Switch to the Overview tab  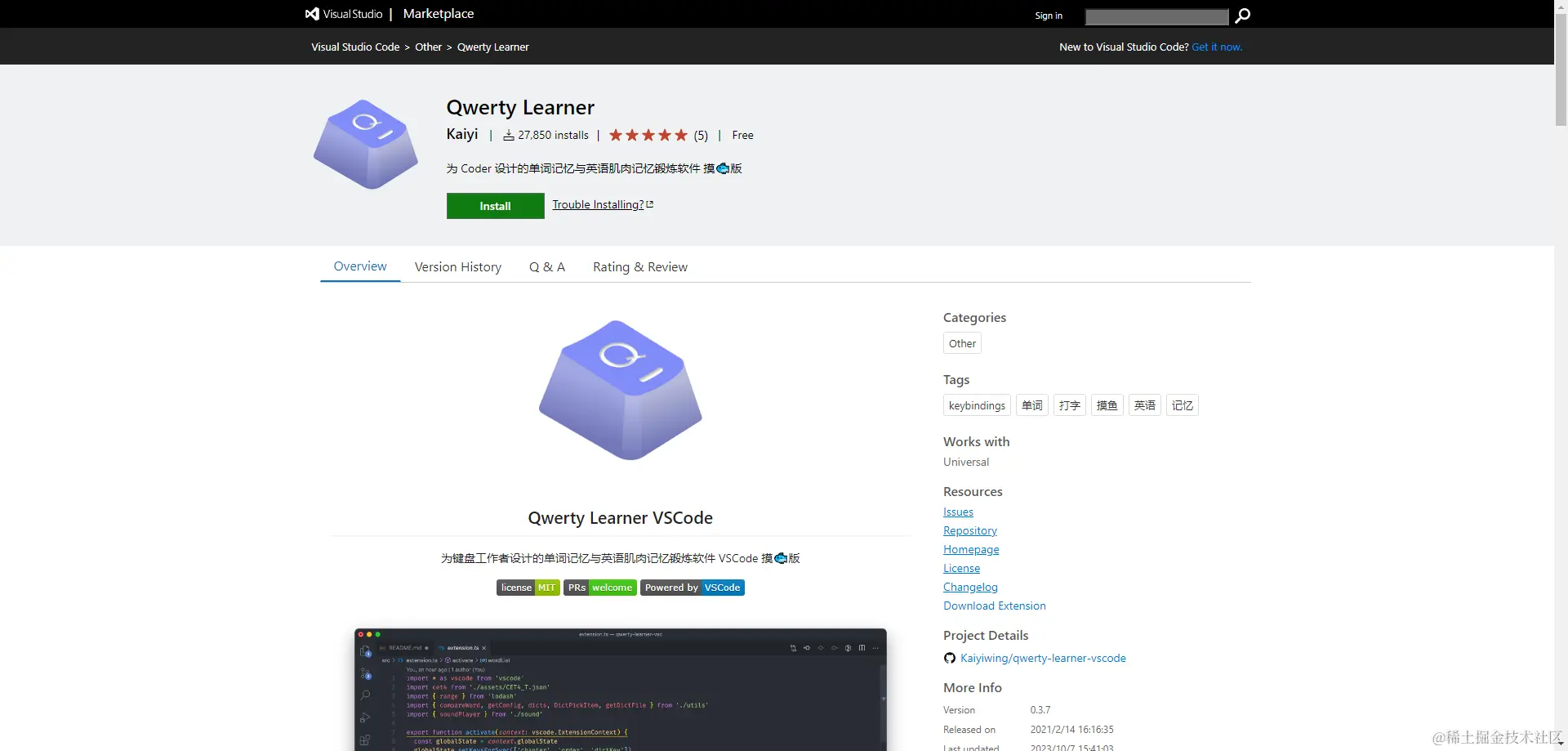pos(360,266)
